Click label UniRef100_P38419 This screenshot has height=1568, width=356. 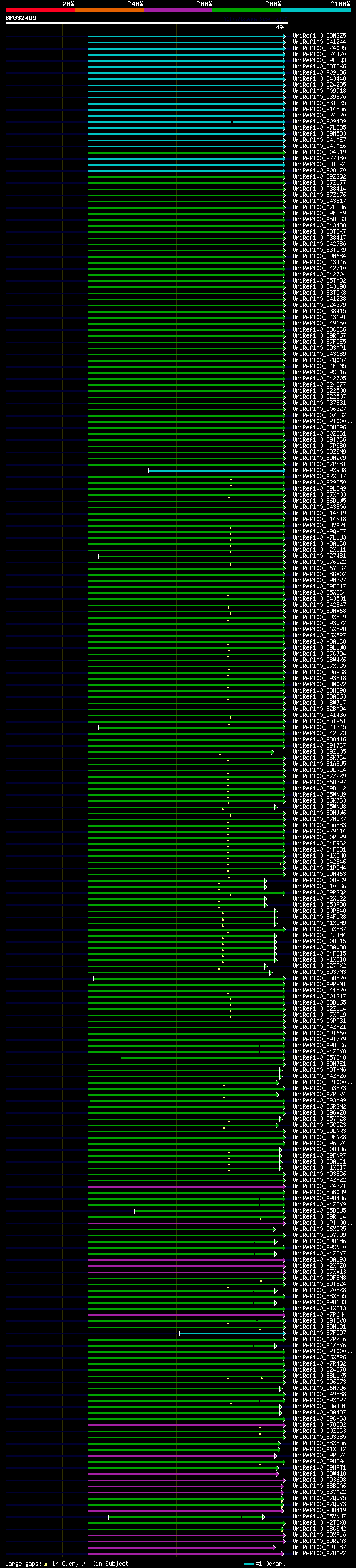[x=319, y=1511]
